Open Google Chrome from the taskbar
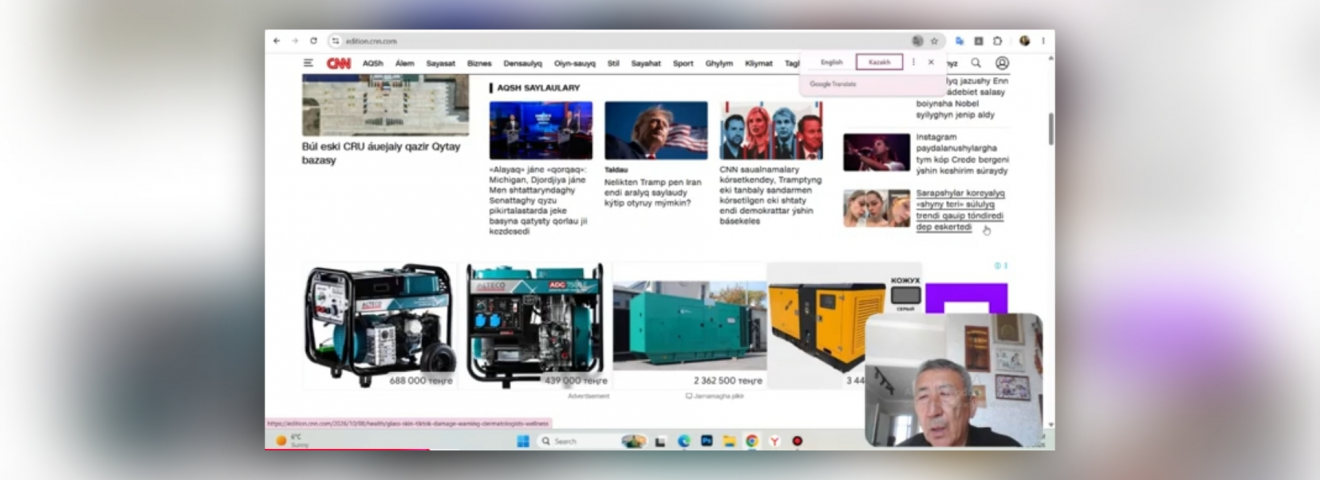The width and height of the screenshot is (1320, 480). [751, 440]
